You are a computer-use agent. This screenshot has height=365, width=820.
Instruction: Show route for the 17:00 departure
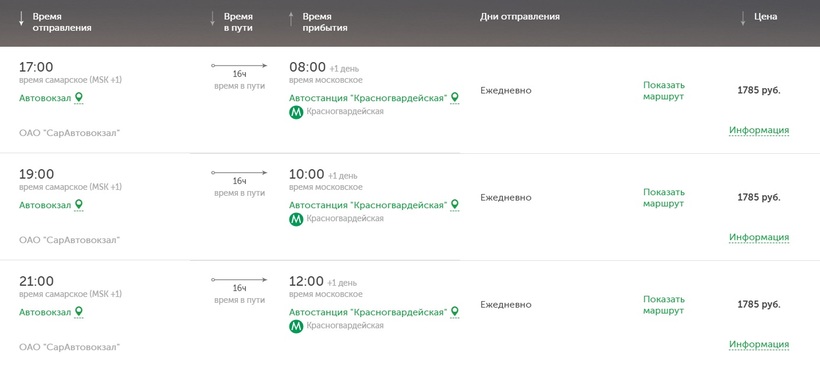(664, 90)
